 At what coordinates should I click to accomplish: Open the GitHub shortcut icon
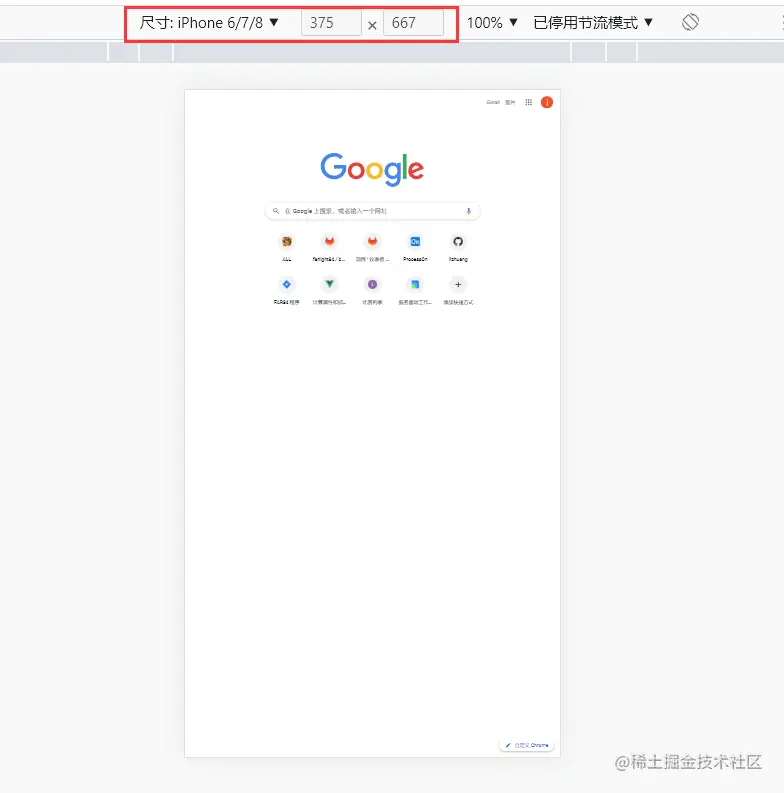[458, 242]
